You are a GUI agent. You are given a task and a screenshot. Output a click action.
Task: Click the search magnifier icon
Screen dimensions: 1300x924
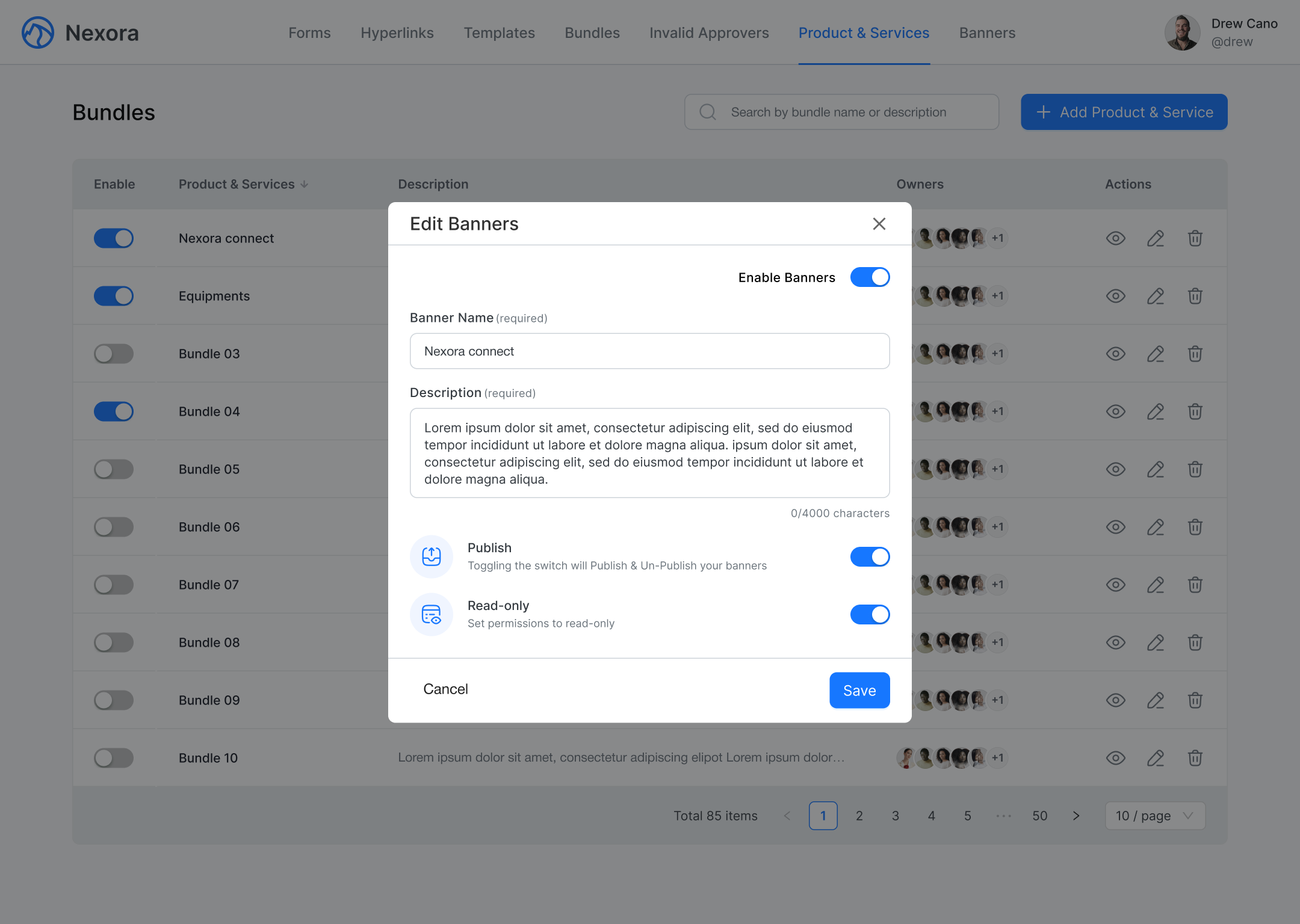pyautogui.click(x=708, y=112)
